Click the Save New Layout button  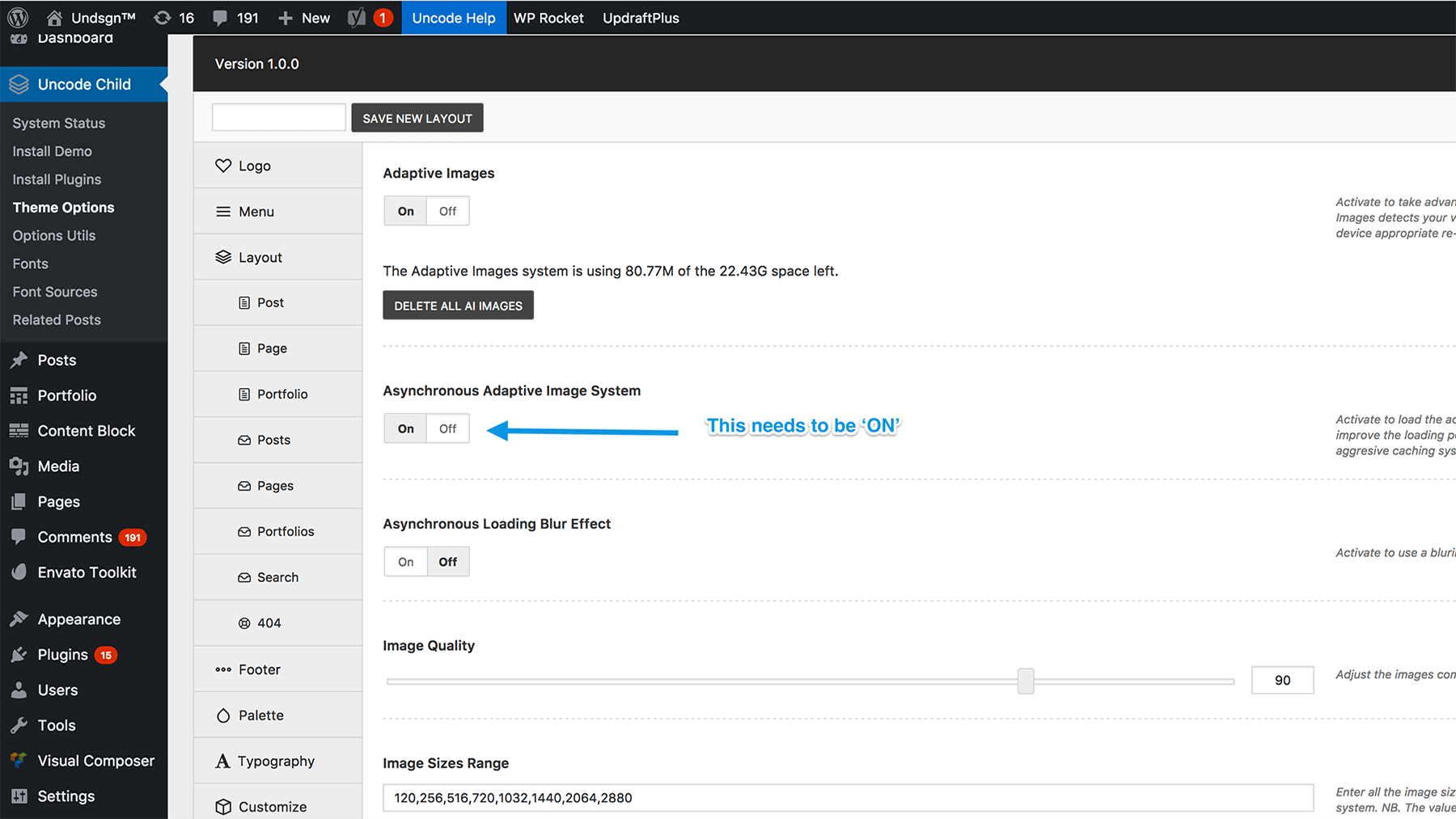point(417,118)
